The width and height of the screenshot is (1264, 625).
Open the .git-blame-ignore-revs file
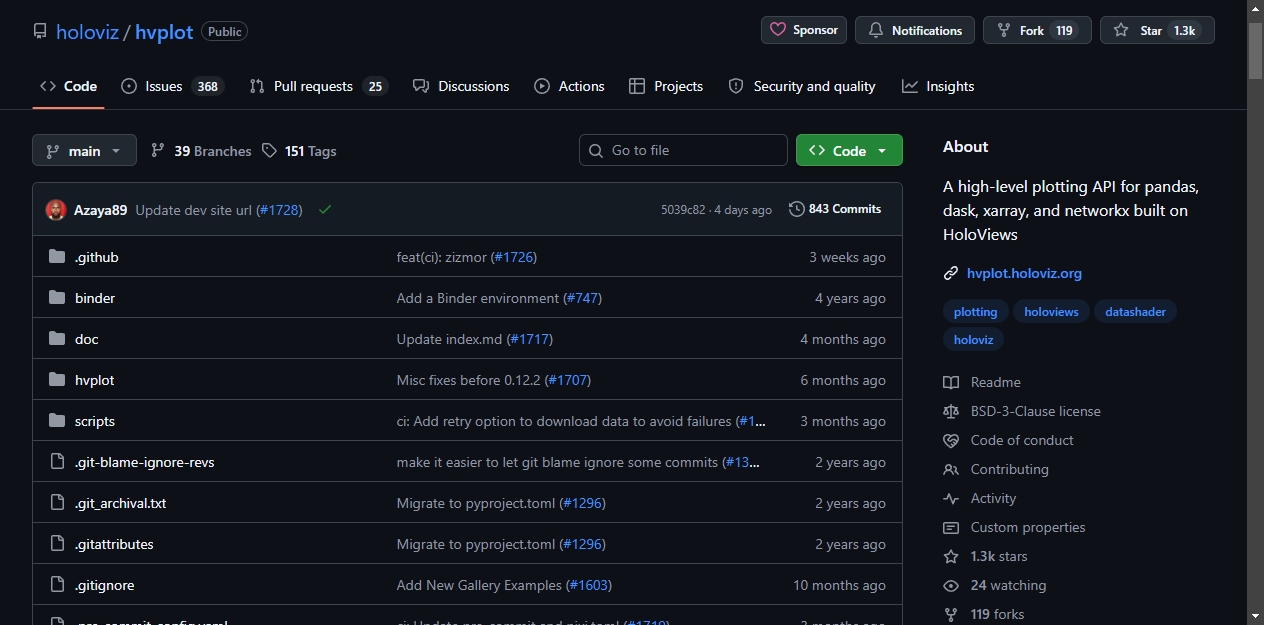(145, 462)
